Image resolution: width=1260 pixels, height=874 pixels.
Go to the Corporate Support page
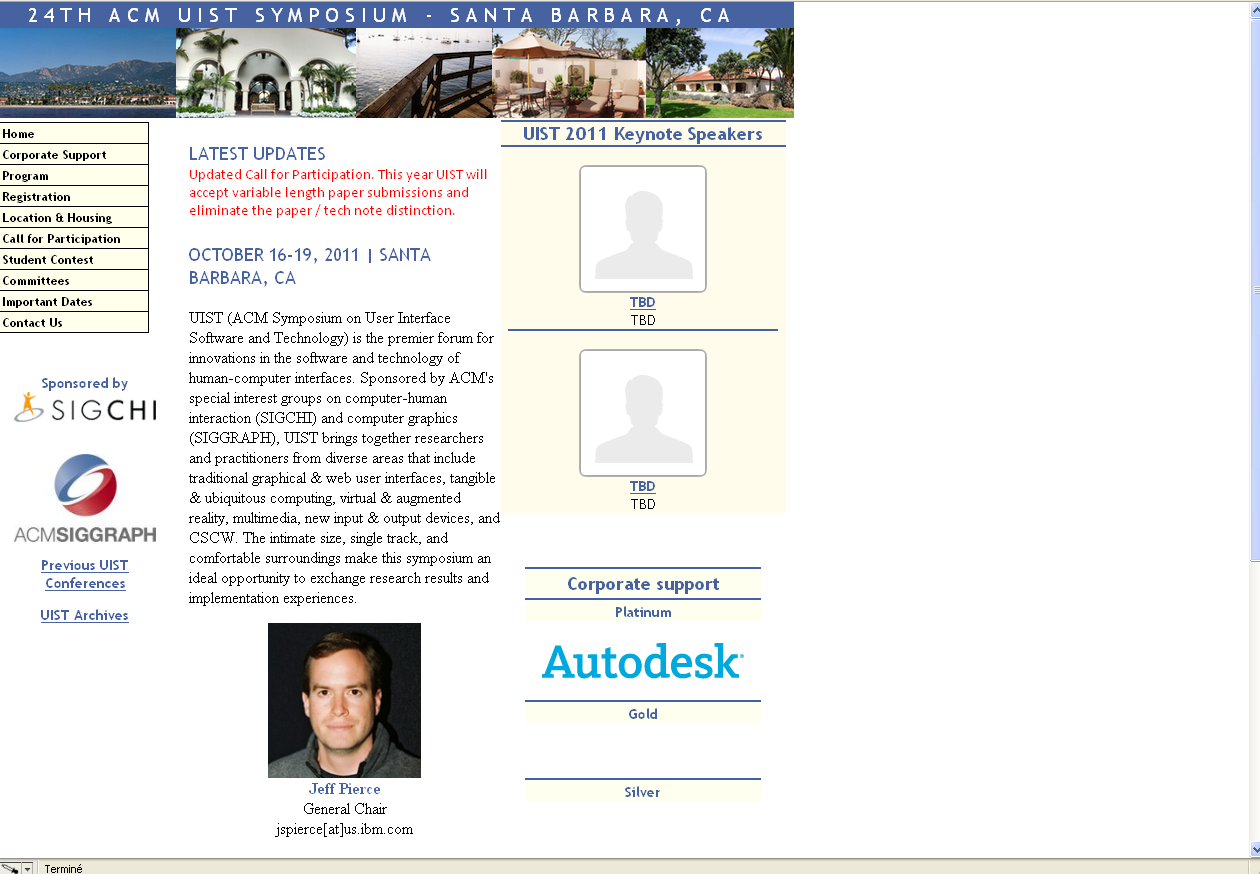click(74, 154)
